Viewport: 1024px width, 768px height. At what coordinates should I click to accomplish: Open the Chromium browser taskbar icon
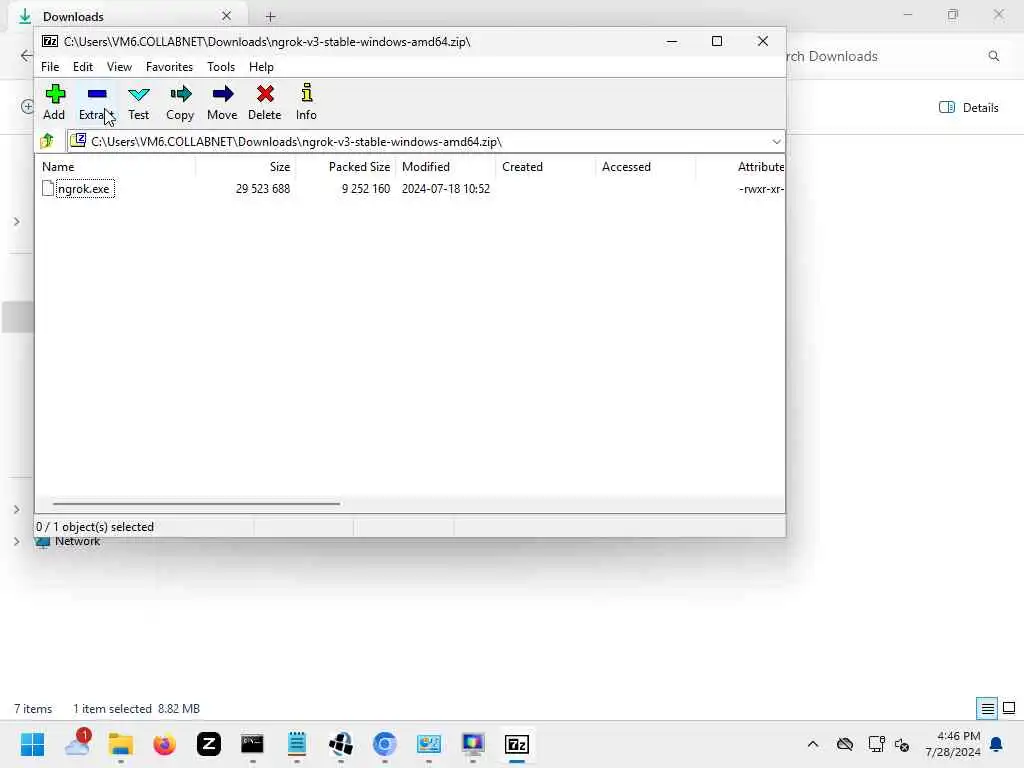click(385, 744)
